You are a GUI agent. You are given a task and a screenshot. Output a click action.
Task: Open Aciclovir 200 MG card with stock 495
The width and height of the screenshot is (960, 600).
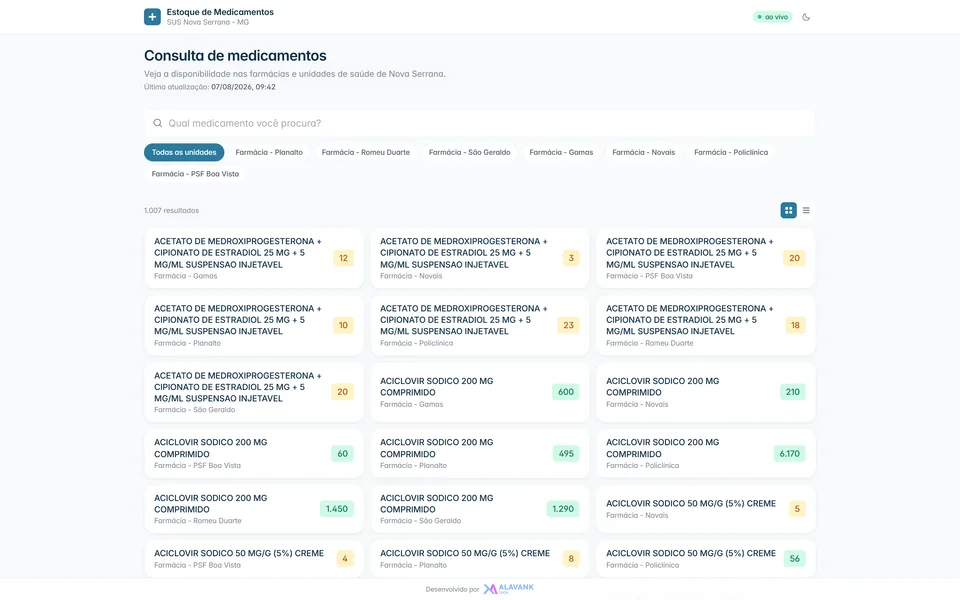pos(480,454)
